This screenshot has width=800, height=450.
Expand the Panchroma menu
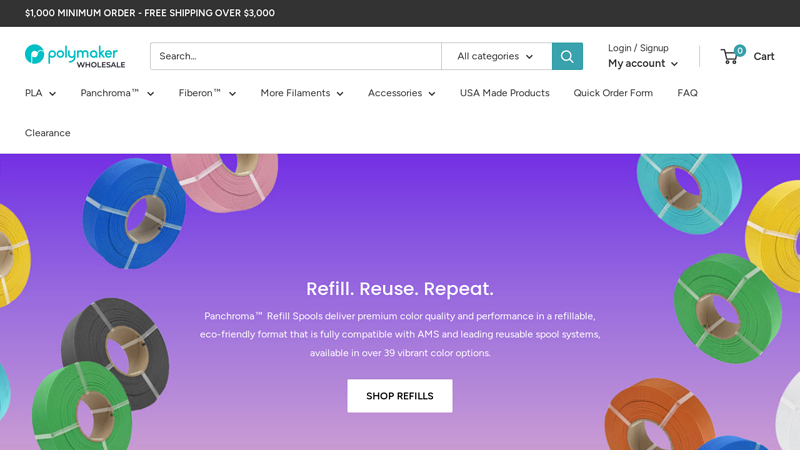click(x=117, y=93)
